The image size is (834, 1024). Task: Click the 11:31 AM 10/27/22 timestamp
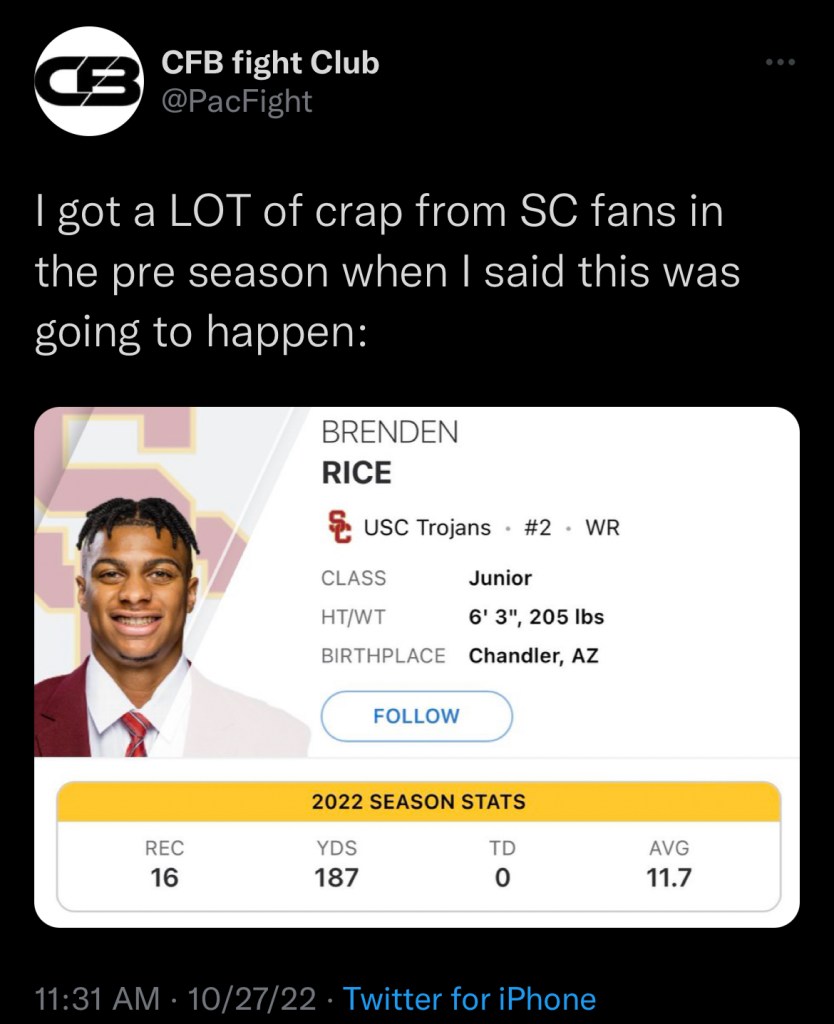(x=175, y=998)
